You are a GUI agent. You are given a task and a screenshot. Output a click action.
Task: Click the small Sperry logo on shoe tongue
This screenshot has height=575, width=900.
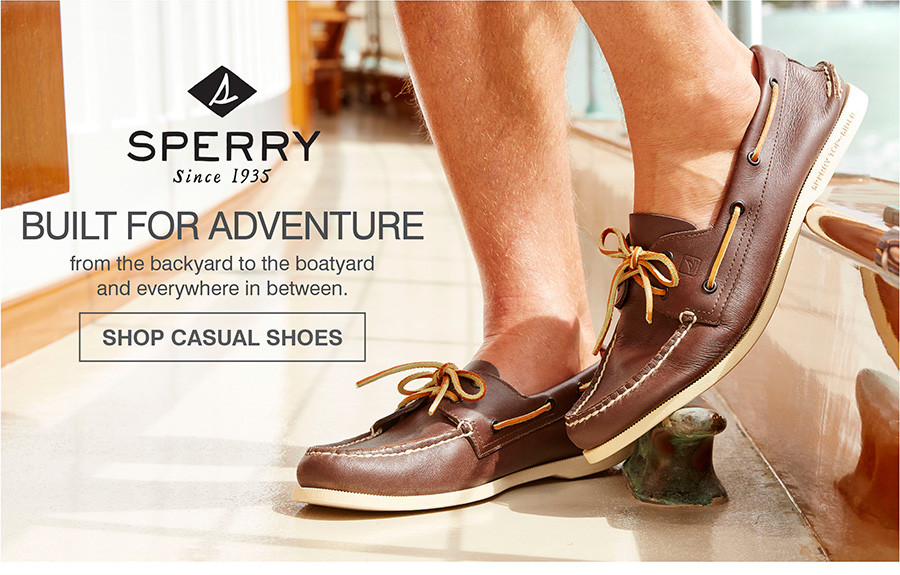pyautogui.click(x=691, y=264)
